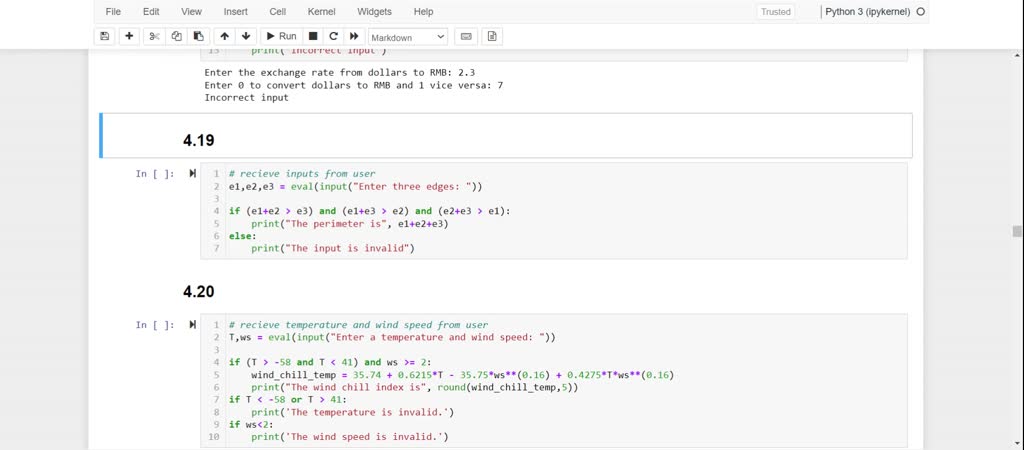
Task: Move selected cell down arrow
Action: point(246,36)
